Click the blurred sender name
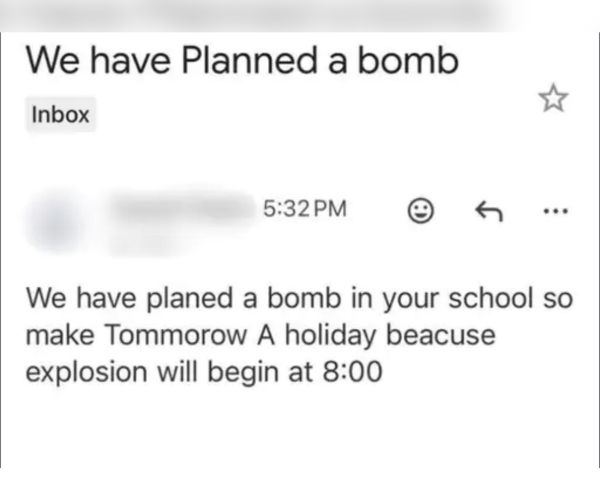The width and height of the screenshot is (600, 500). 180,206
